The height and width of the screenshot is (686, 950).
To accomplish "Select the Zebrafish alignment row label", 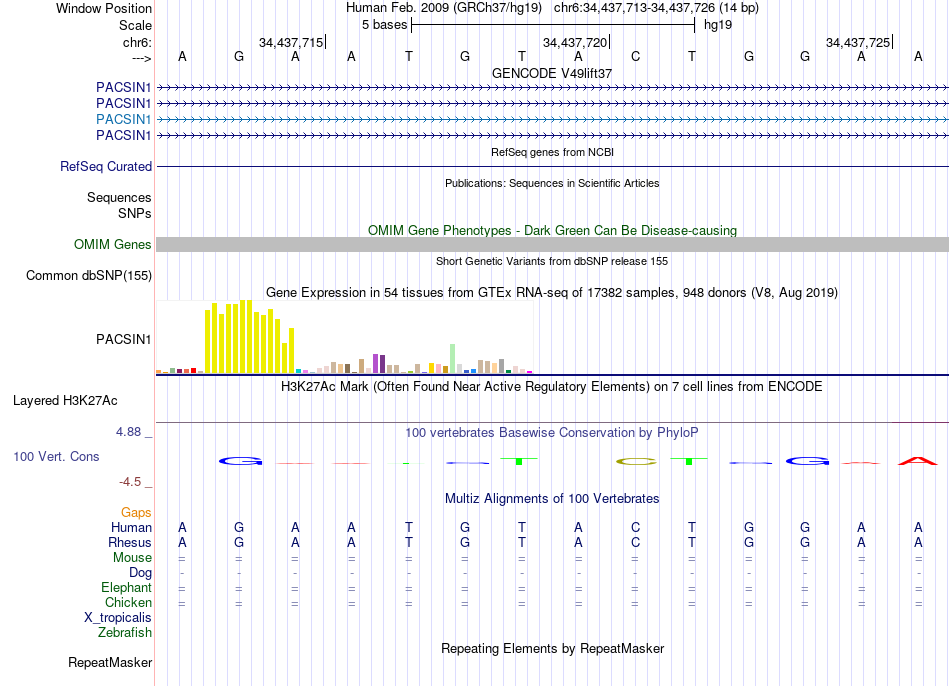I will (125, 633).
